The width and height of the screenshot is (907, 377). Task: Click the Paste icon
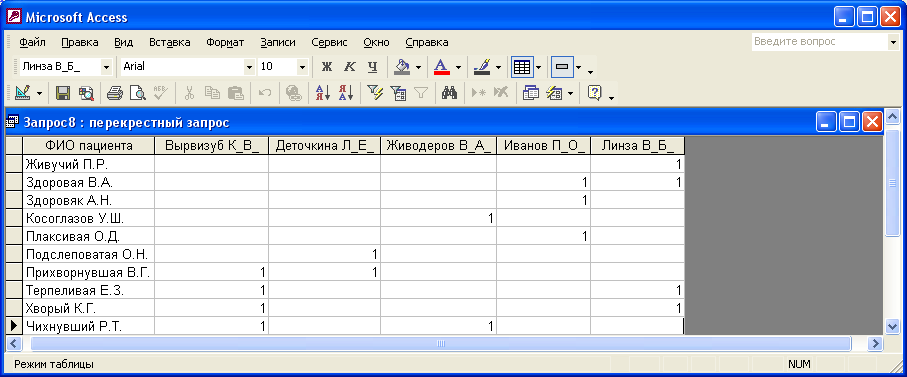235,93
